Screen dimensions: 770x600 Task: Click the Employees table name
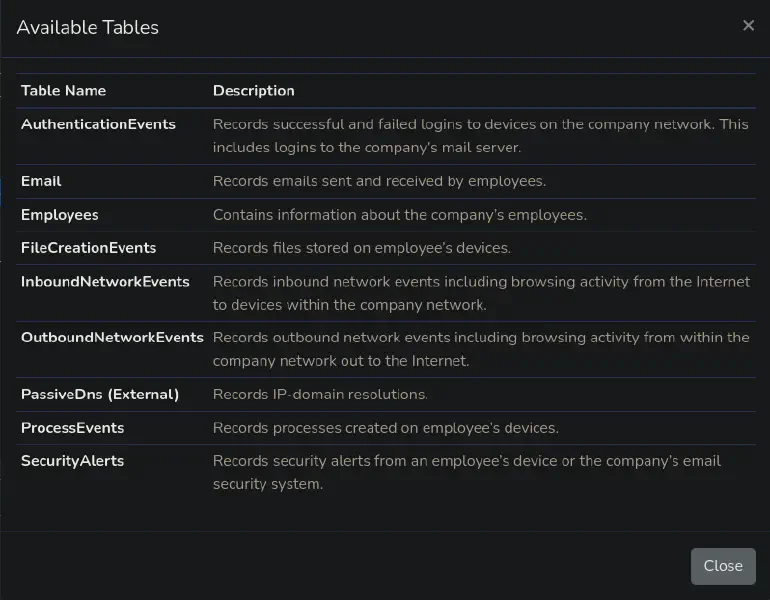(x=60, y=215)
